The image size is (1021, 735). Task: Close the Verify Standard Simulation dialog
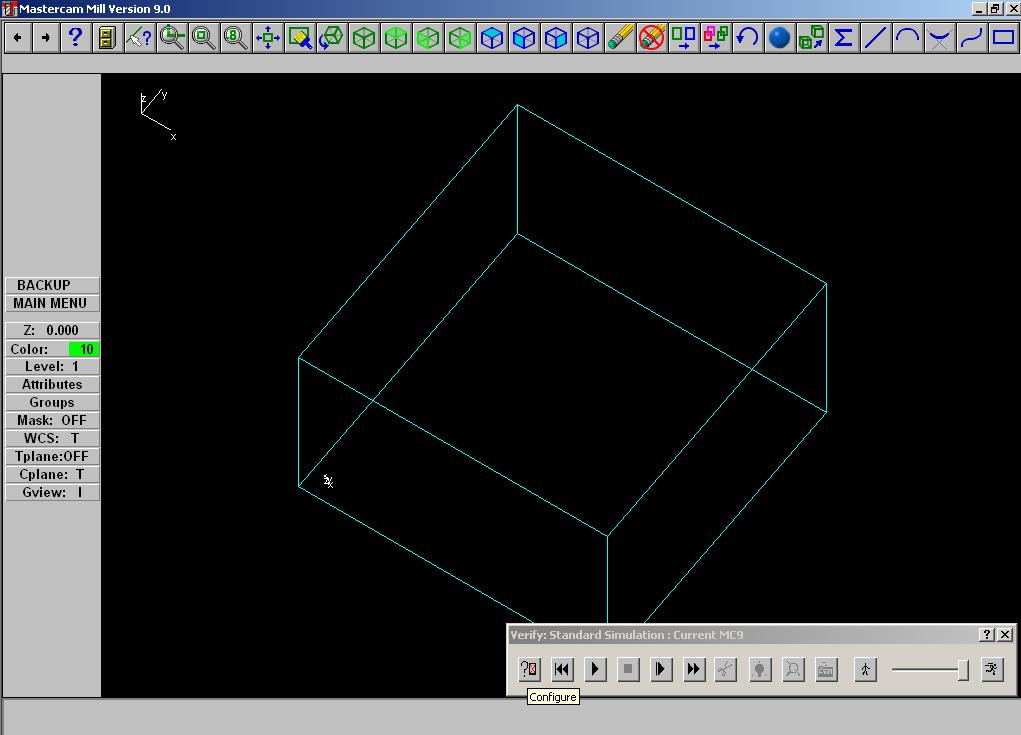(1005, 634)
